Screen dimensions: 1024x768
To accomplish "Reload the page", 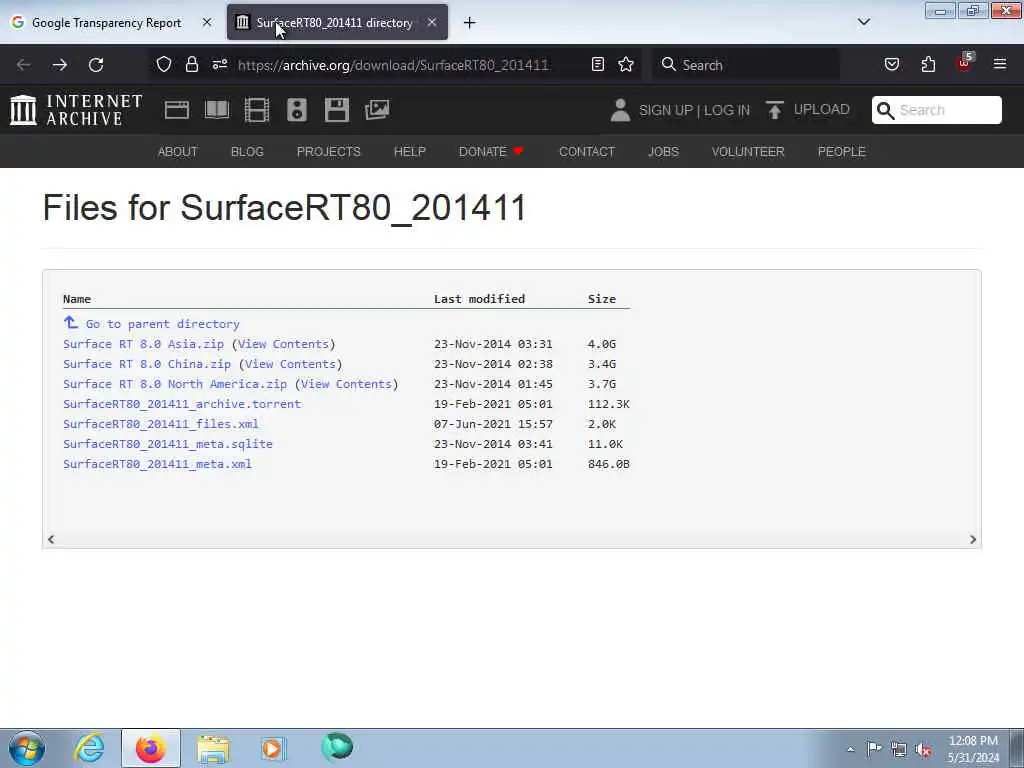I will (96, 65).
